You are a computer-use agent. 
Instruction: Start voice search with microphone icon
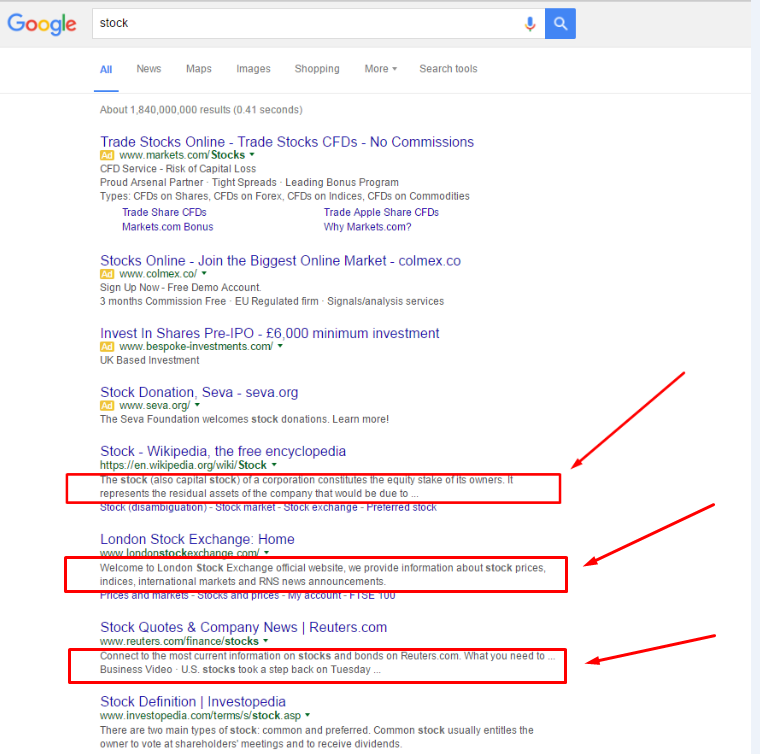point(530,23)
